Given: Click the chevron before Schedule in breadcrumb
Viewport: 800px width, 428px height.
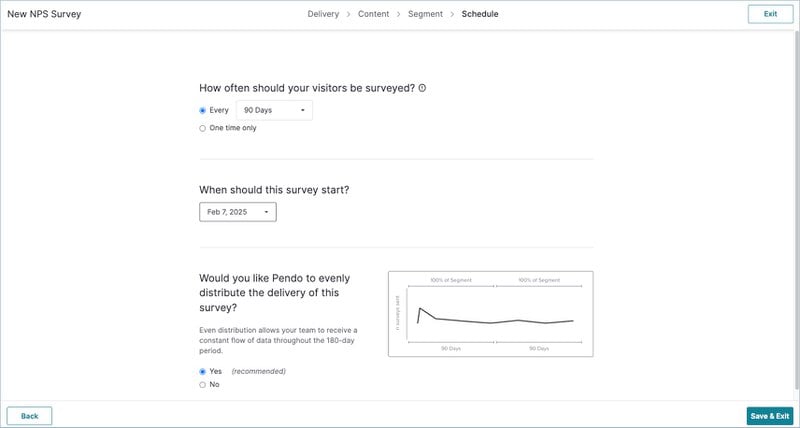Looking at the screenshot, I should click(452, 14).
